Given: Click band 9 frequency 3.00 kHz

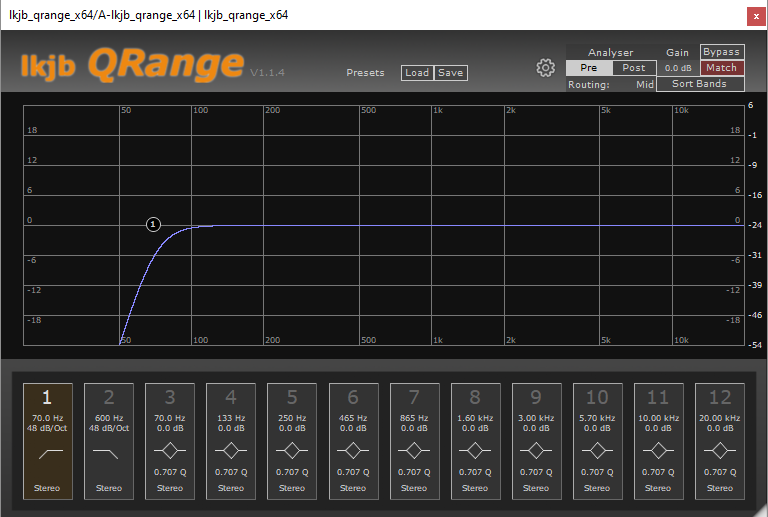Looking at the screenshot, I should tap(536, 418).
